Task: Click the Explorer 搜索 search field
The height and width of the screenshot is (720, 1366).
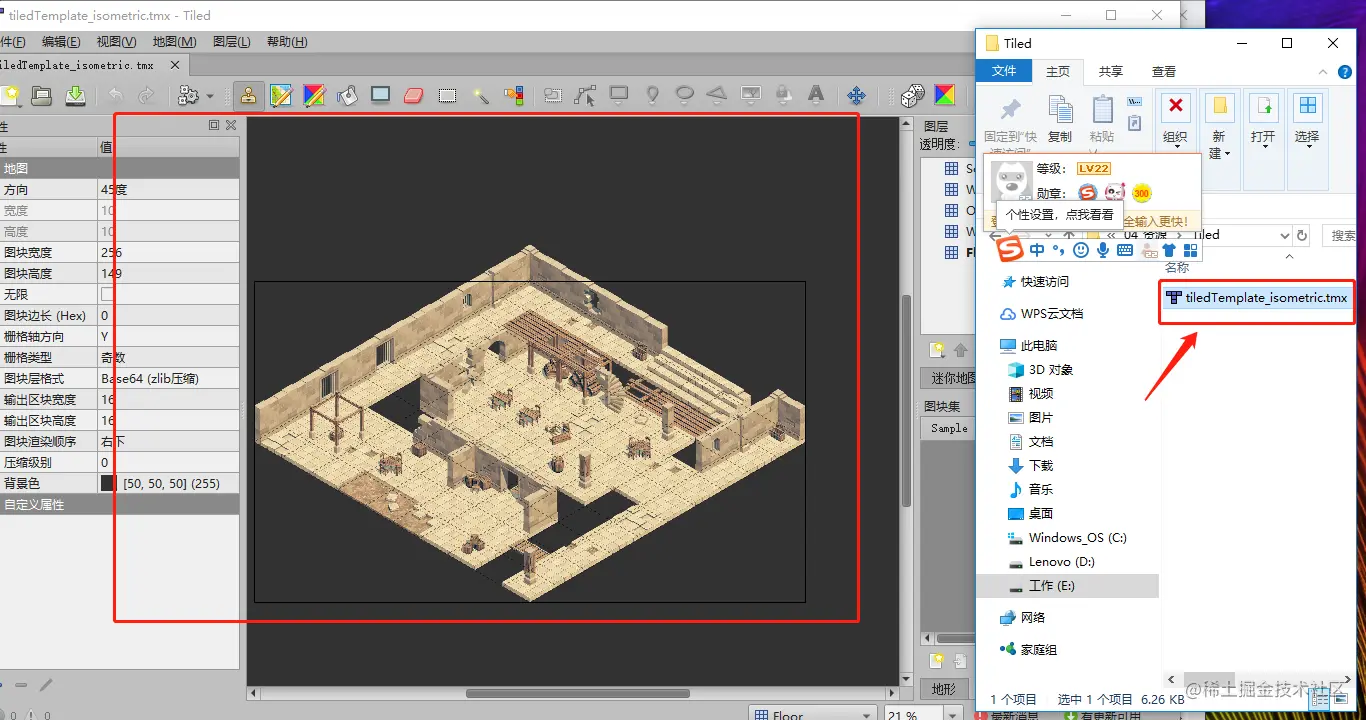Action: coord(1341,235)
